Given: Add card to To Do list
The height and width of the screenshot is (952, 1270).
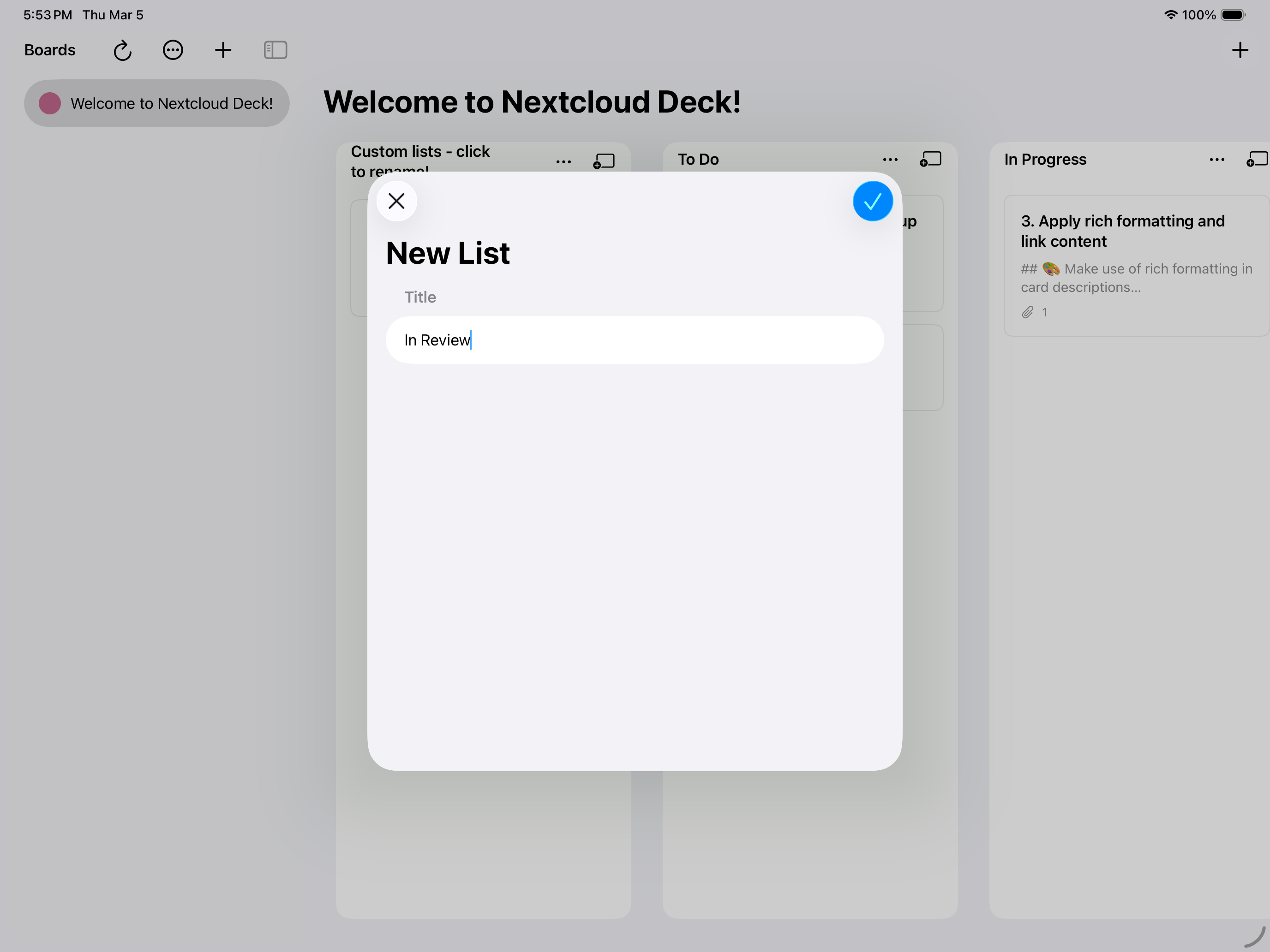Looking at the screenshot, I should (931, 160).
